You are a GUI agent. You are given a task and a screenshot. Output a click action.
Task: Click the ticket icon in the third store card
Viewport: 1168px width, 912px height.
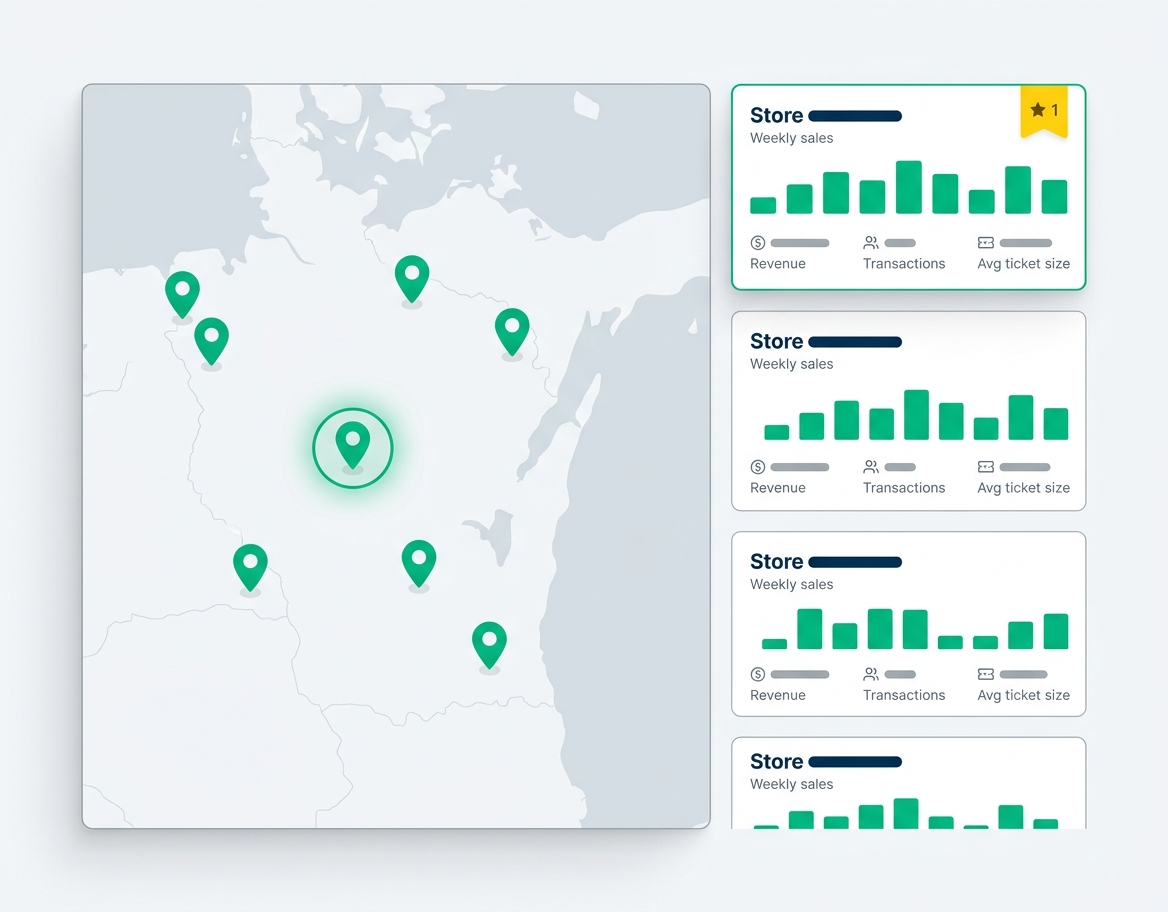(986, 674)
